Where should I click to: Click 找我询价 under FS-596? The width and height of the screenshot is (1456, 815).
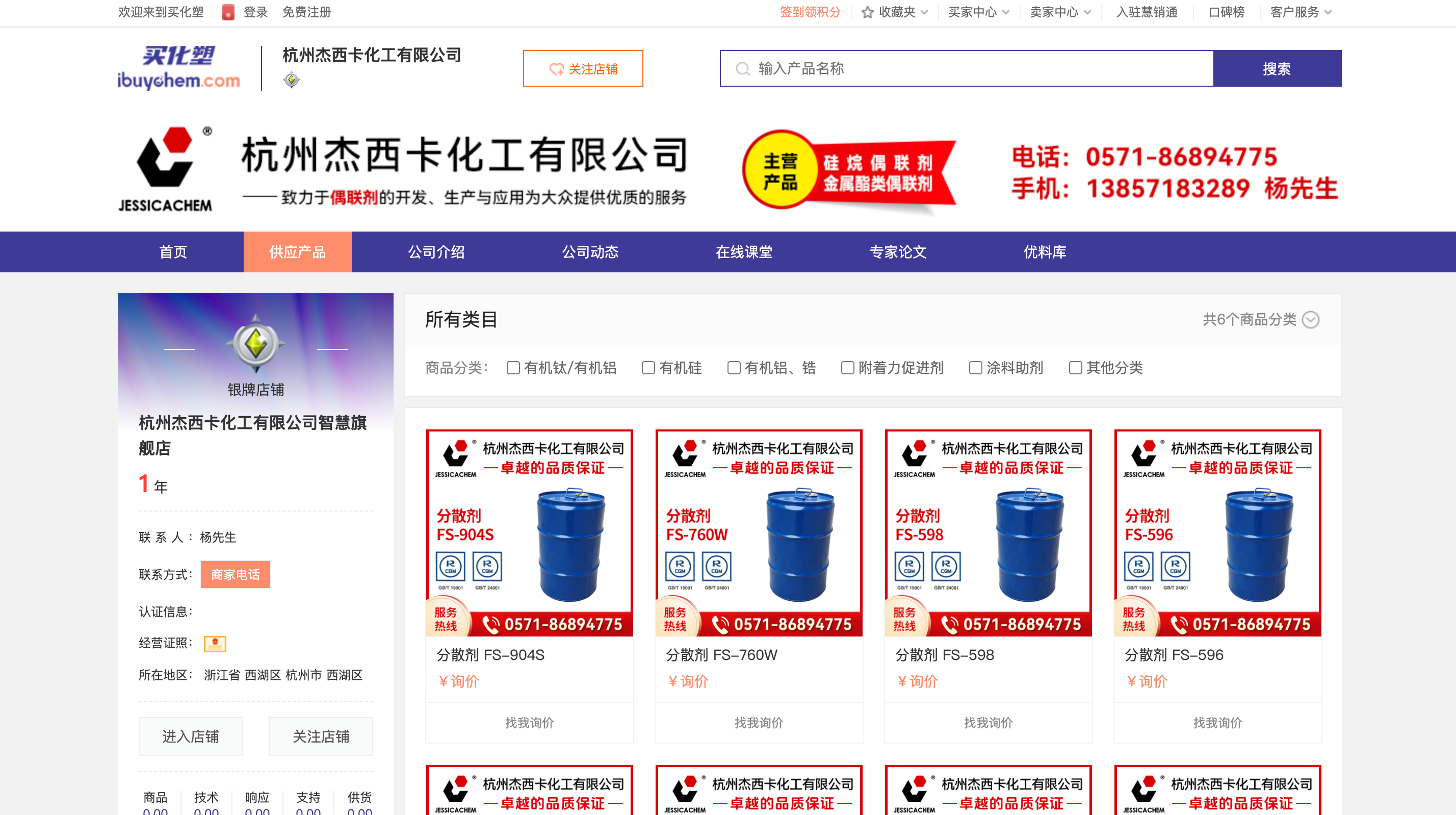[1217, 722]
